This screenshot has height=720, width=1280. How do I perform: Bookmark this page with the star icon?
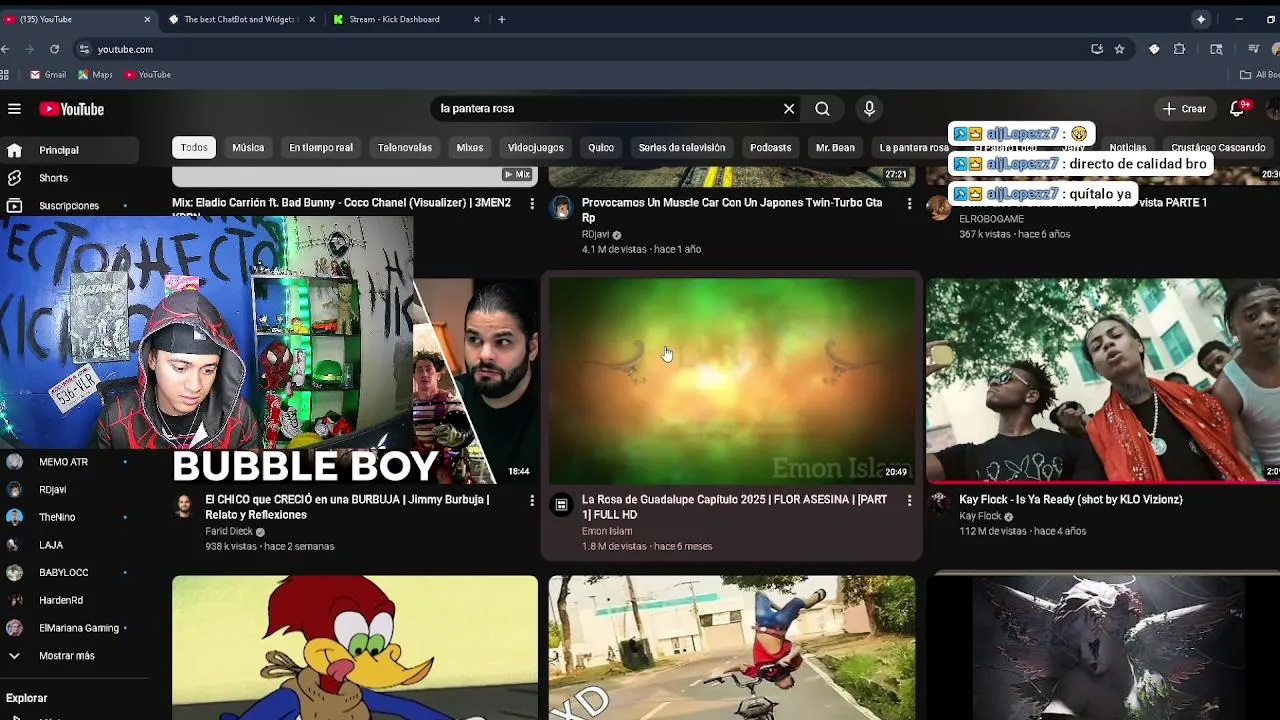pos(1119,49)
